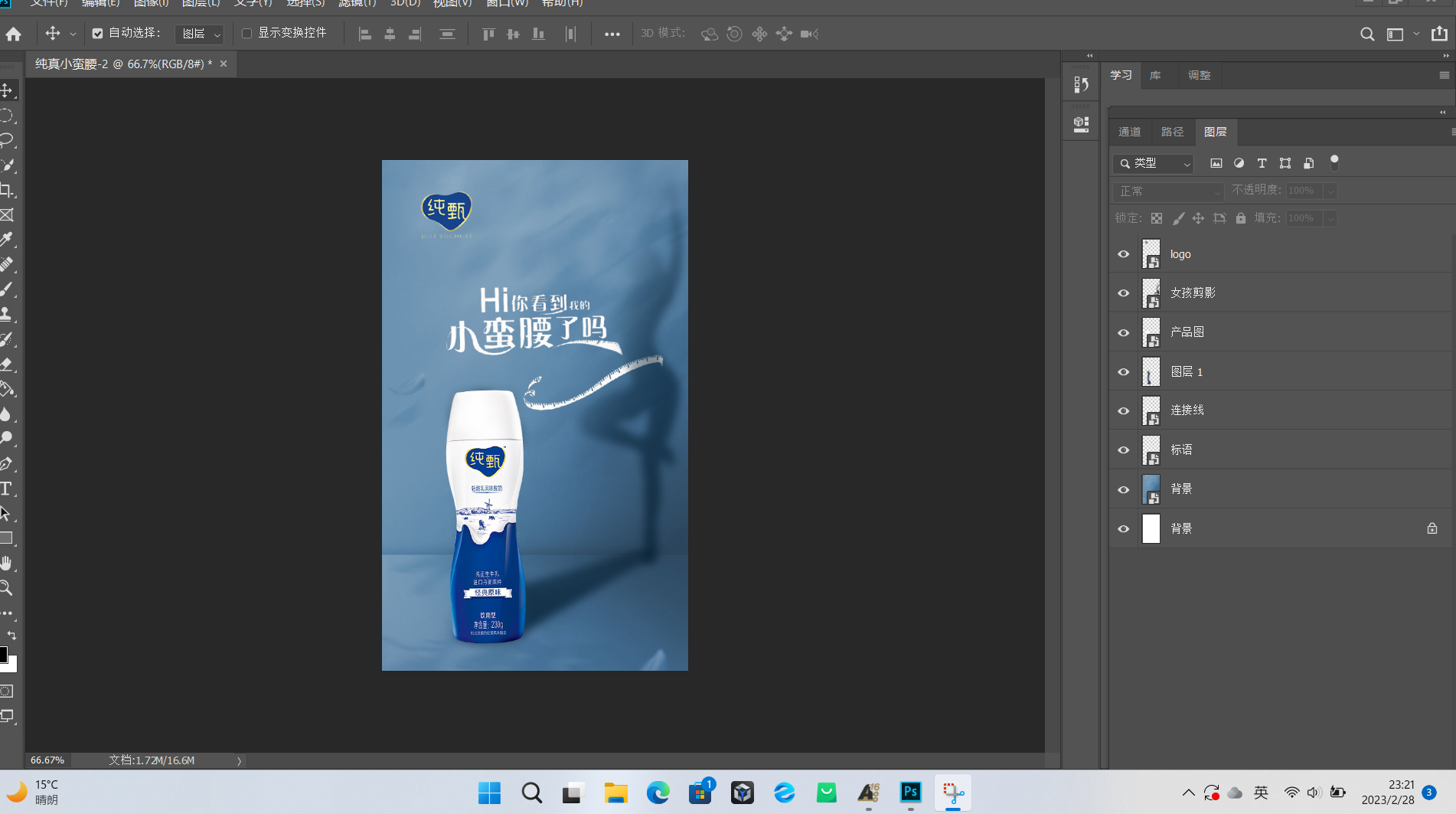Open the fill (填充) dropdown arrow

[1330, 218]
